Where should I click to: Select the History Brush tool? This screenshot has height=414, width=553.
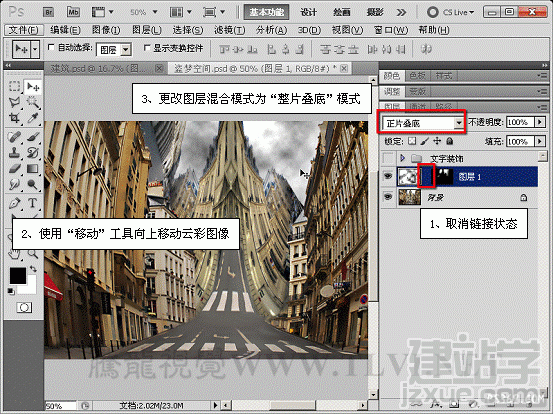pyautogui.click(x=33, y=152)
